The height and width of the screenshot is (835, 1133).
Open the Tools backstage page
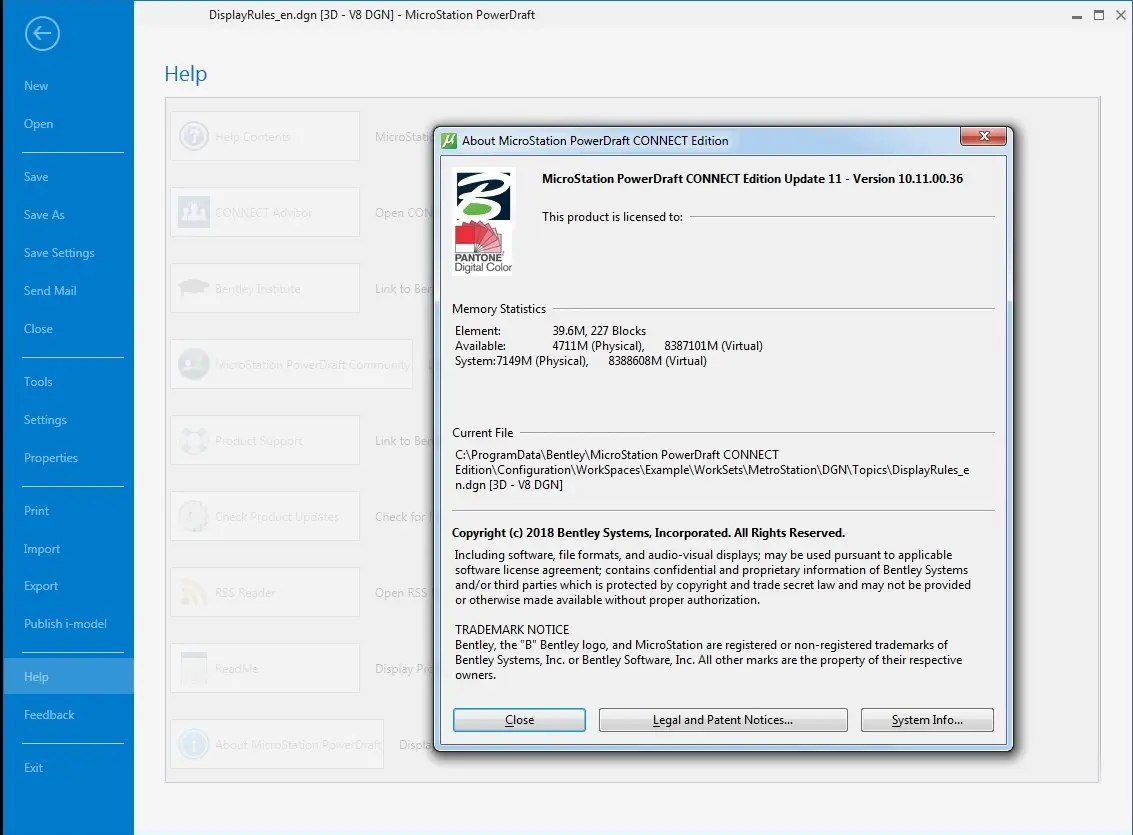(x=38, y=381)
